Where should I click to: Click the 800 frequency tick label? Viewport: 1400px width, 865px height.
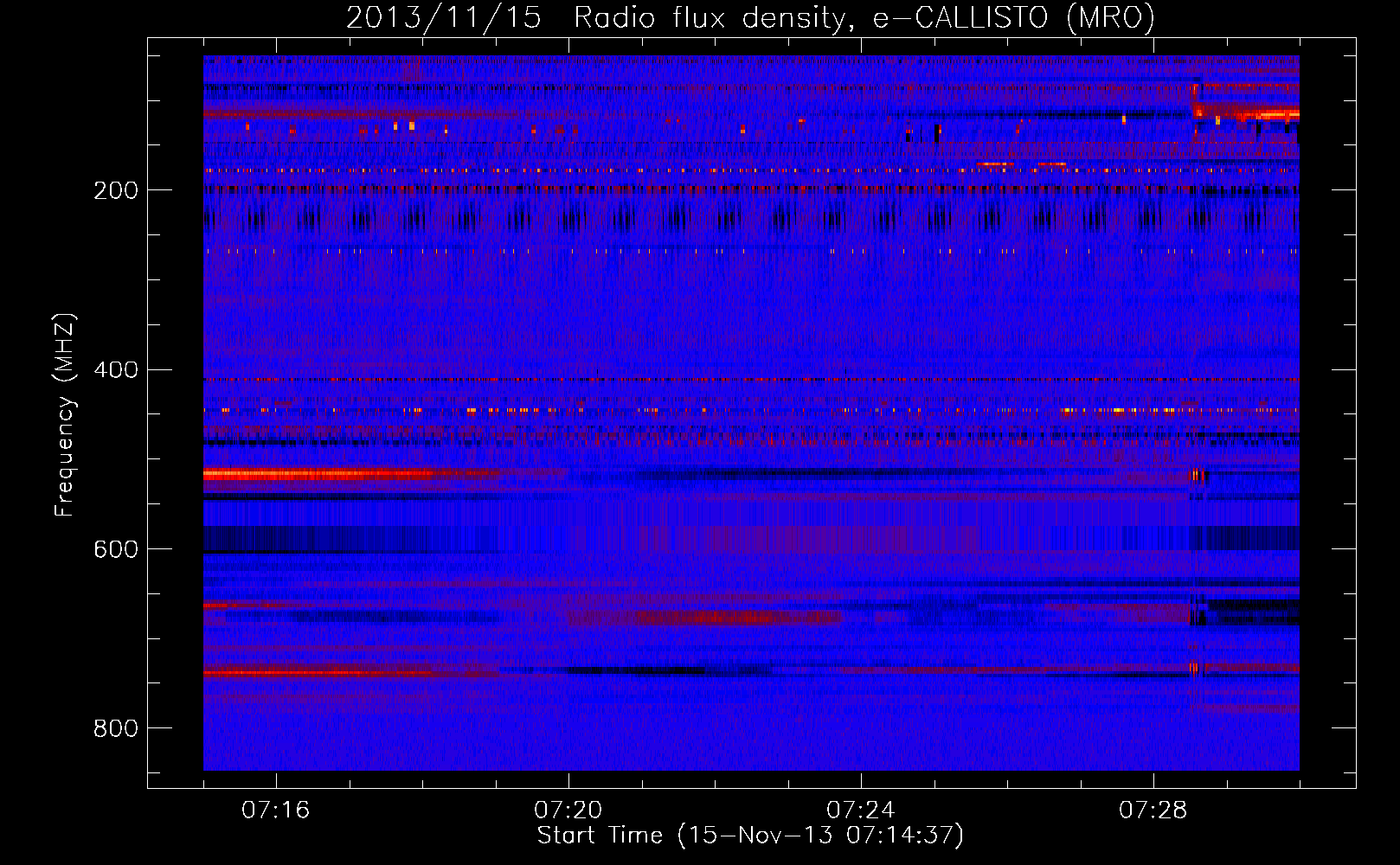116,729
